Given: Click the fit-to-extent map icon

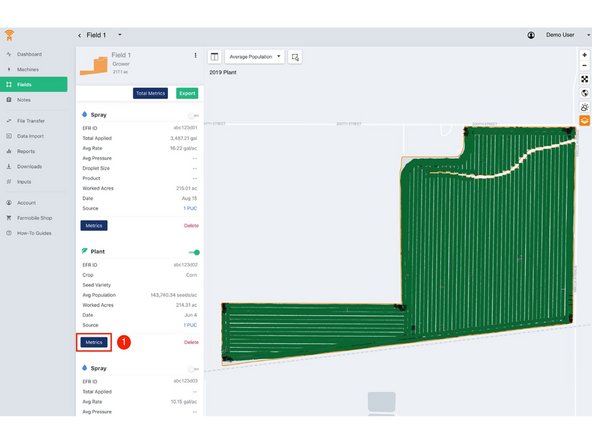Looking at the screenshot, I should pos(584,79).
